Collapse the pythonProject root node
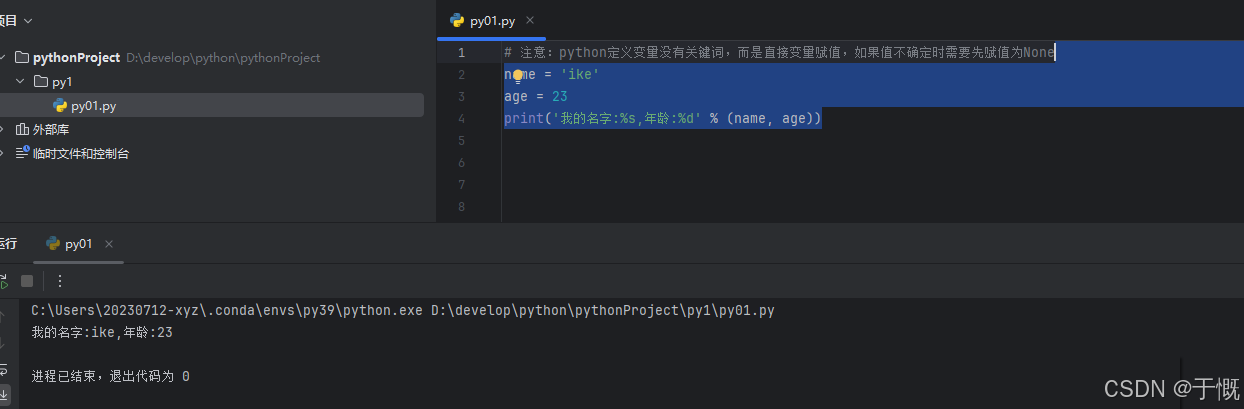The height and width of the screenshot is (409, 1244). click(x=3, y=57)
